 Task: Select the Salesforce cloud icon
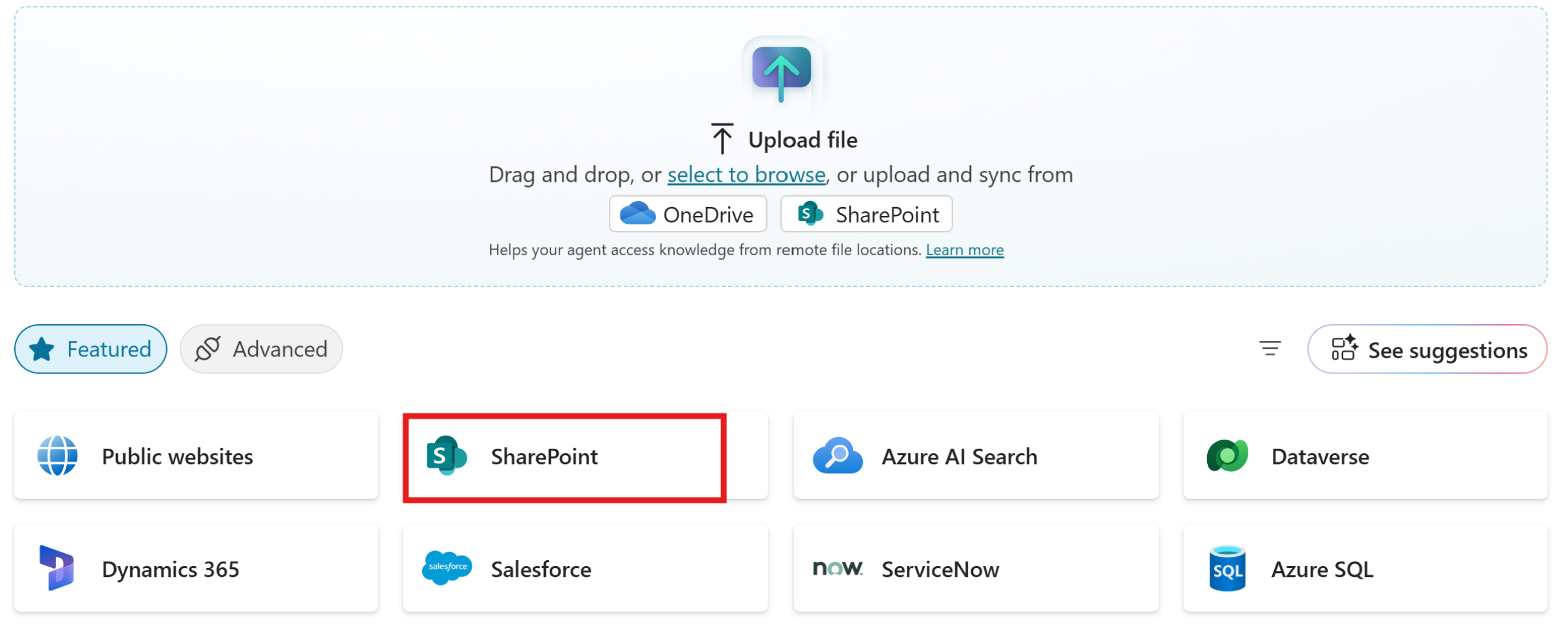point(447,569)
